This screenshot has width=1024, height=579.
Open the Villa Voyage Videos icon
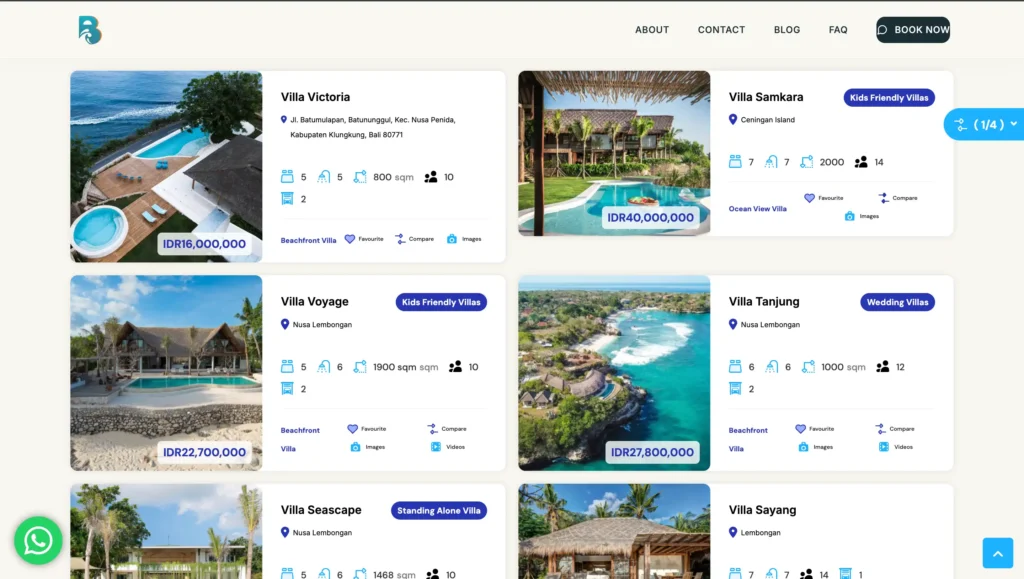436,447
